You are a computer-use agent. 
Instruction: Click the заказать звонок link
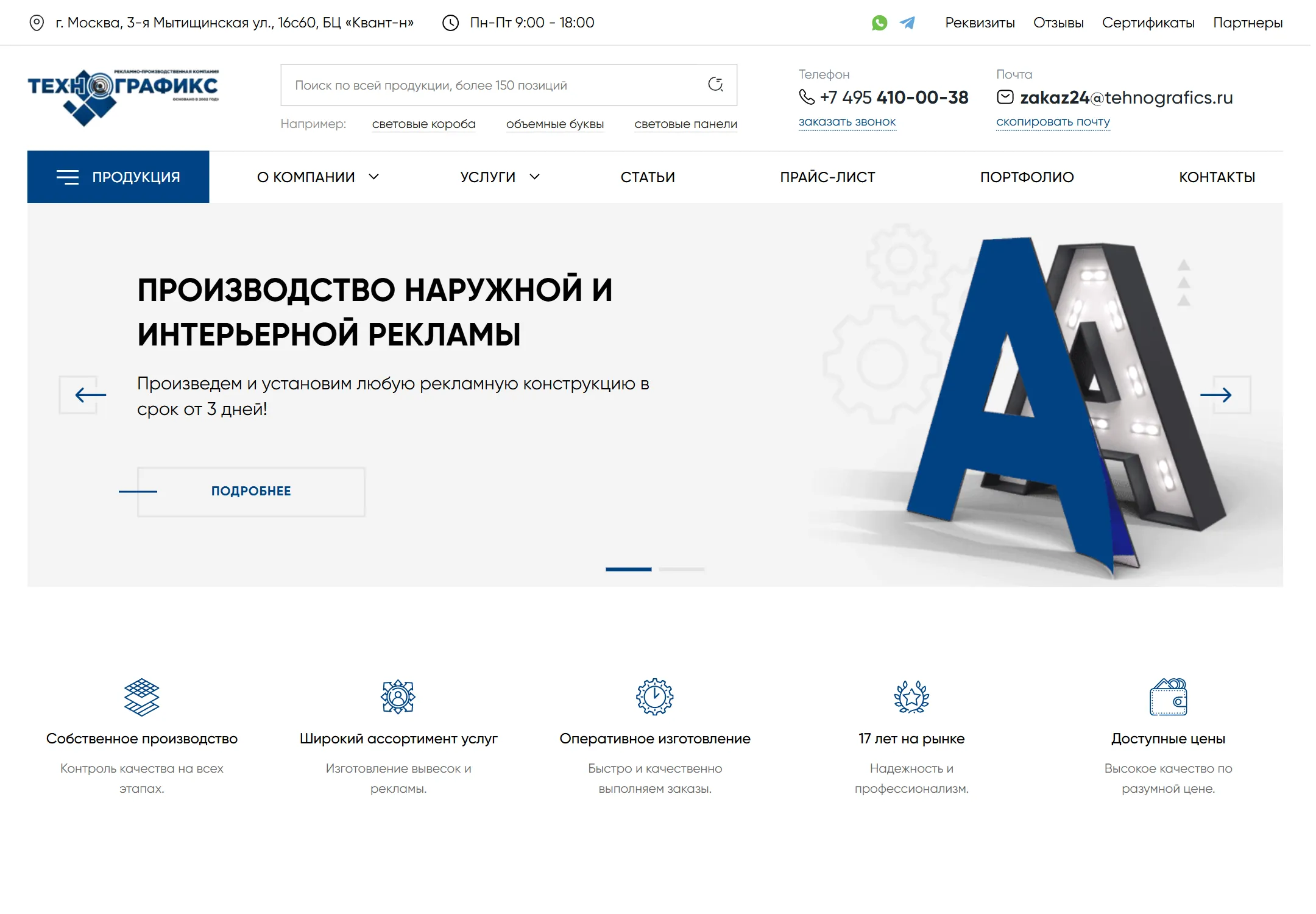pyautogui.click(x=847, y=122)
